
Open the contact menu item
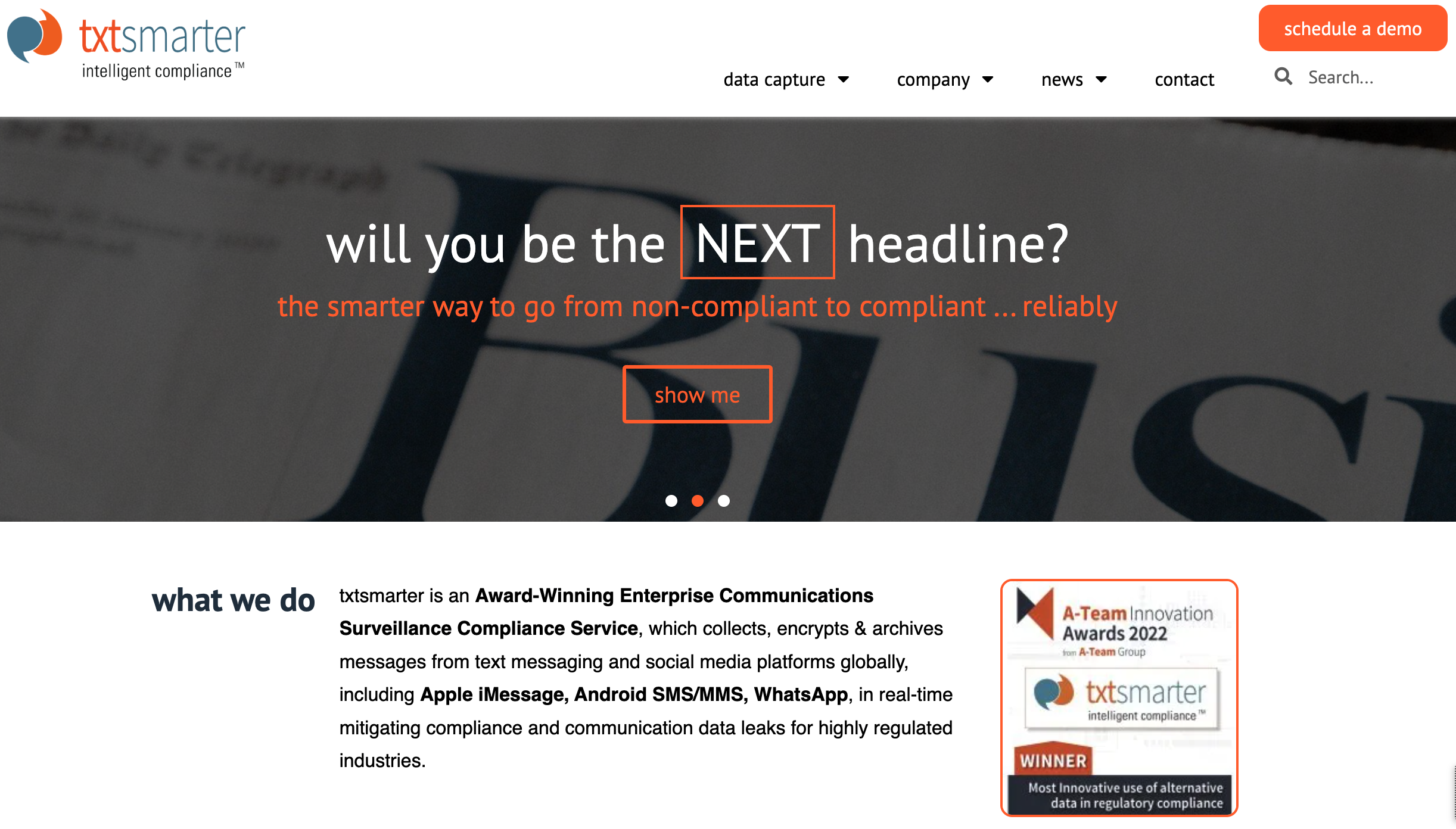[x=1185, y=79]
